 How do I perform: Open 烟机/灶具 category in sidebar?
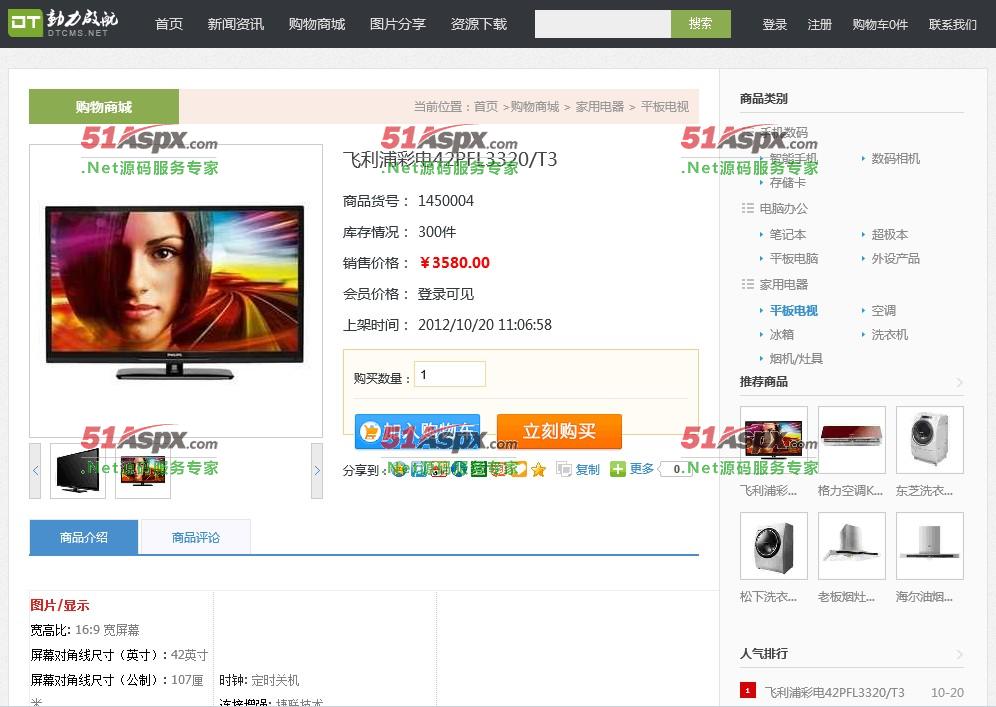pos(796,359)
